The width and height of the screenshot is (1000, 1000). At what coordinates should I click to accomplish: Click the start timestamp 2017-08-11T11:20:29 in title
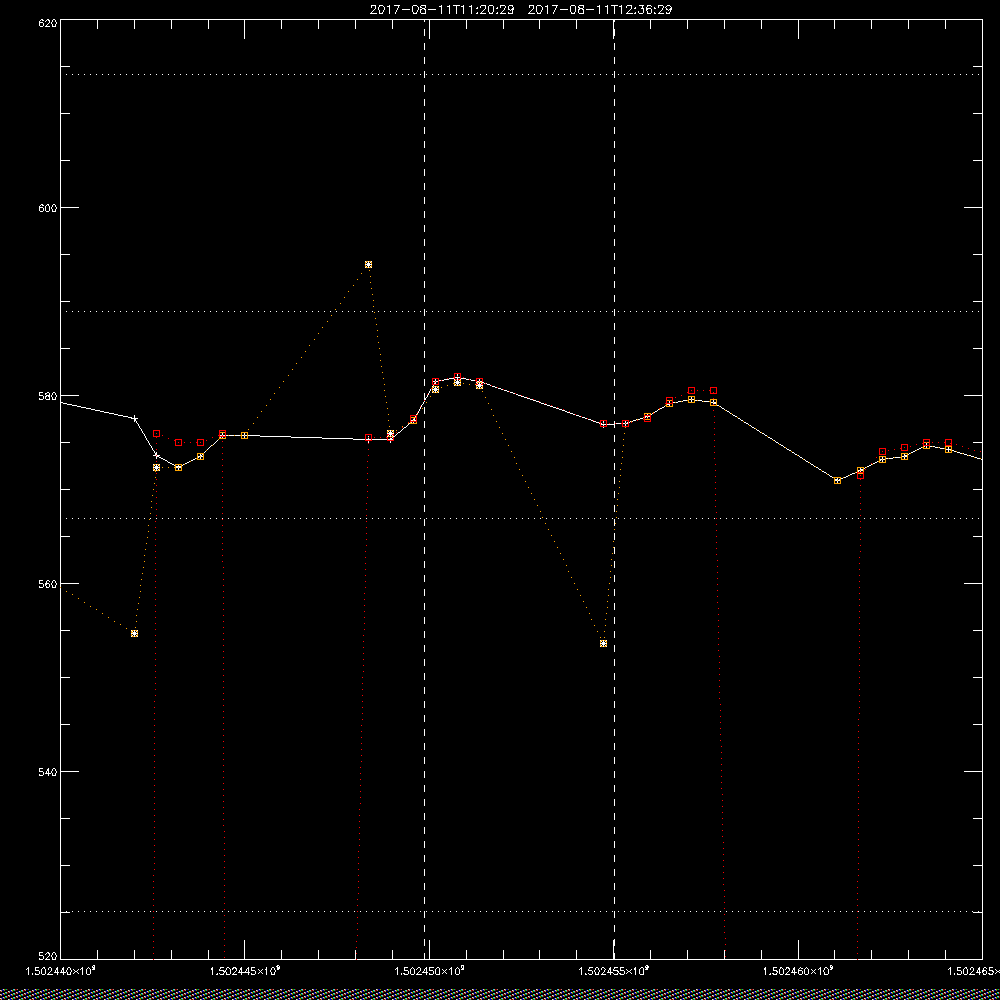pyautogui.click(x=441, y=10)
